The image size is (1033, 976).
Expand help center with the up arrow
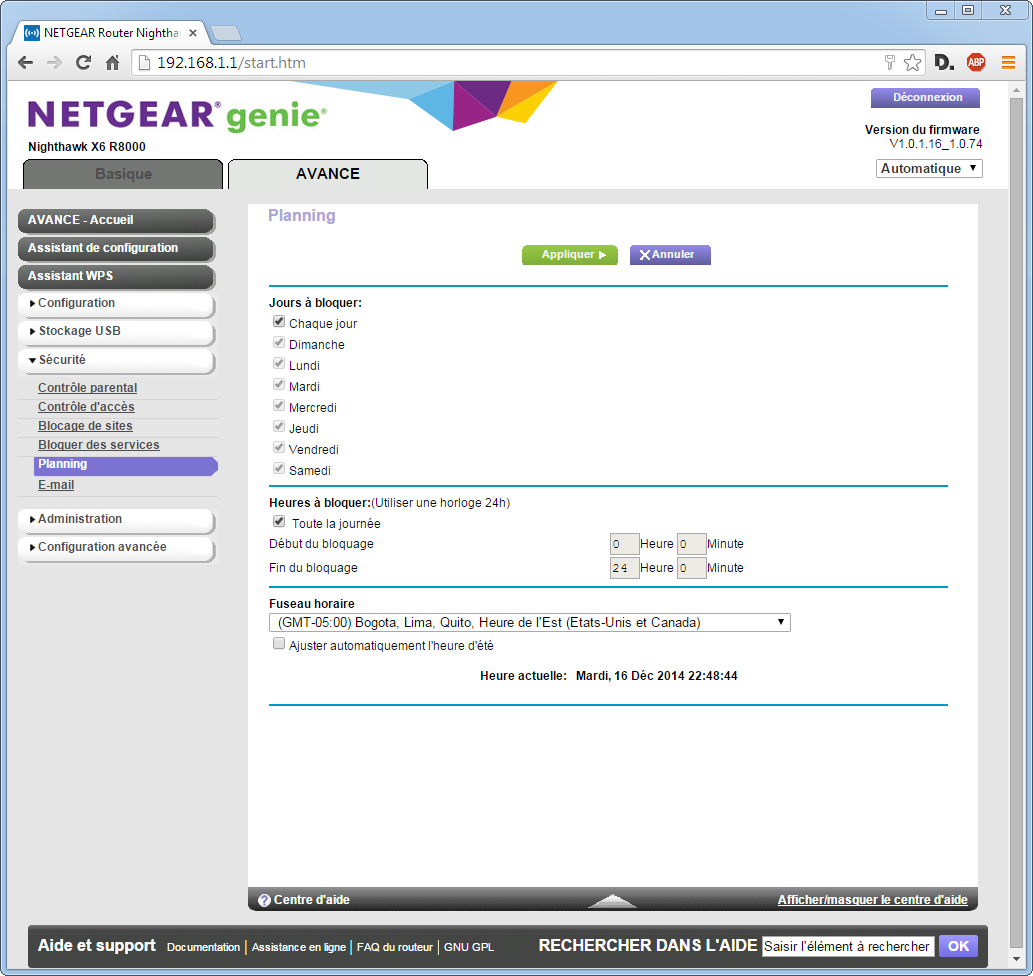612,900
